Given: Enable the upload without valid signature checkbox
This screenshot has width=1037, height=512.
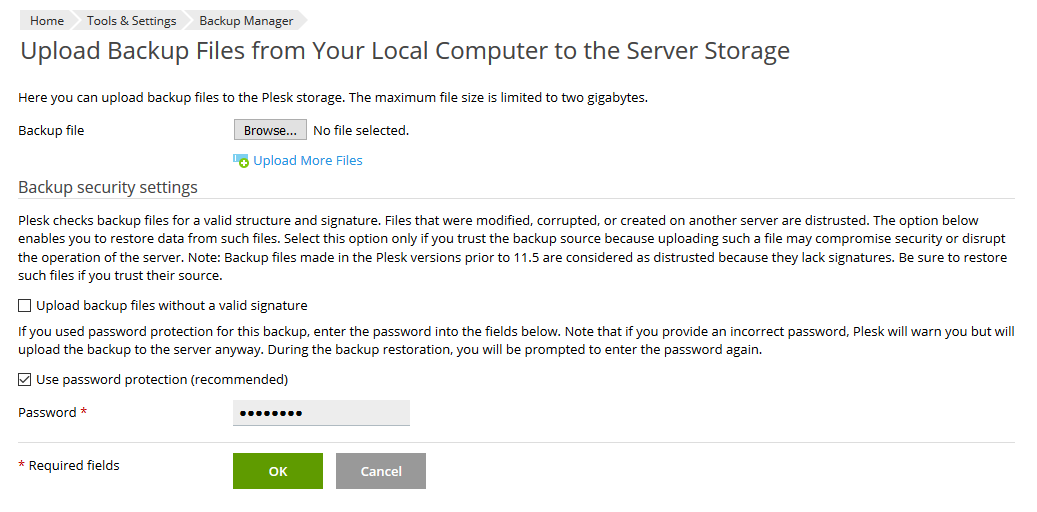Looking at the screenshot, I should [x=25, y=305].
